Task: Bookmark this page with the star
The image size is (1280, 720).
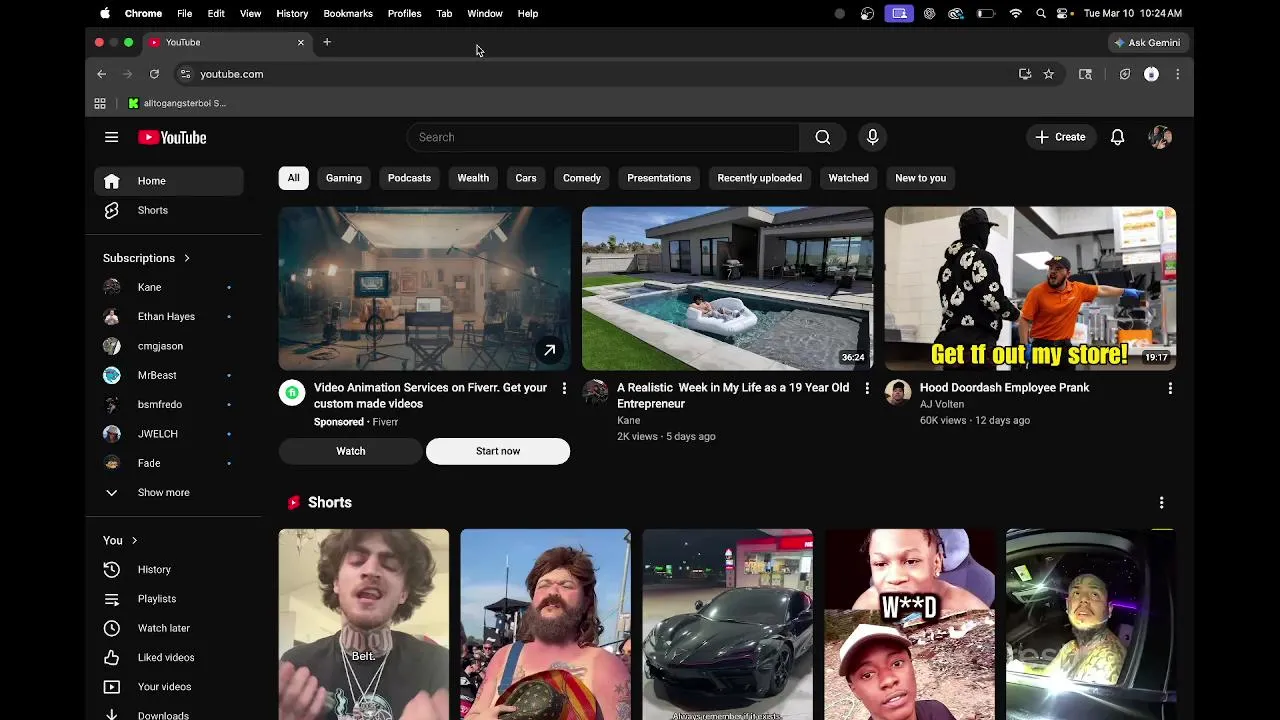Action: point(1048,74)
